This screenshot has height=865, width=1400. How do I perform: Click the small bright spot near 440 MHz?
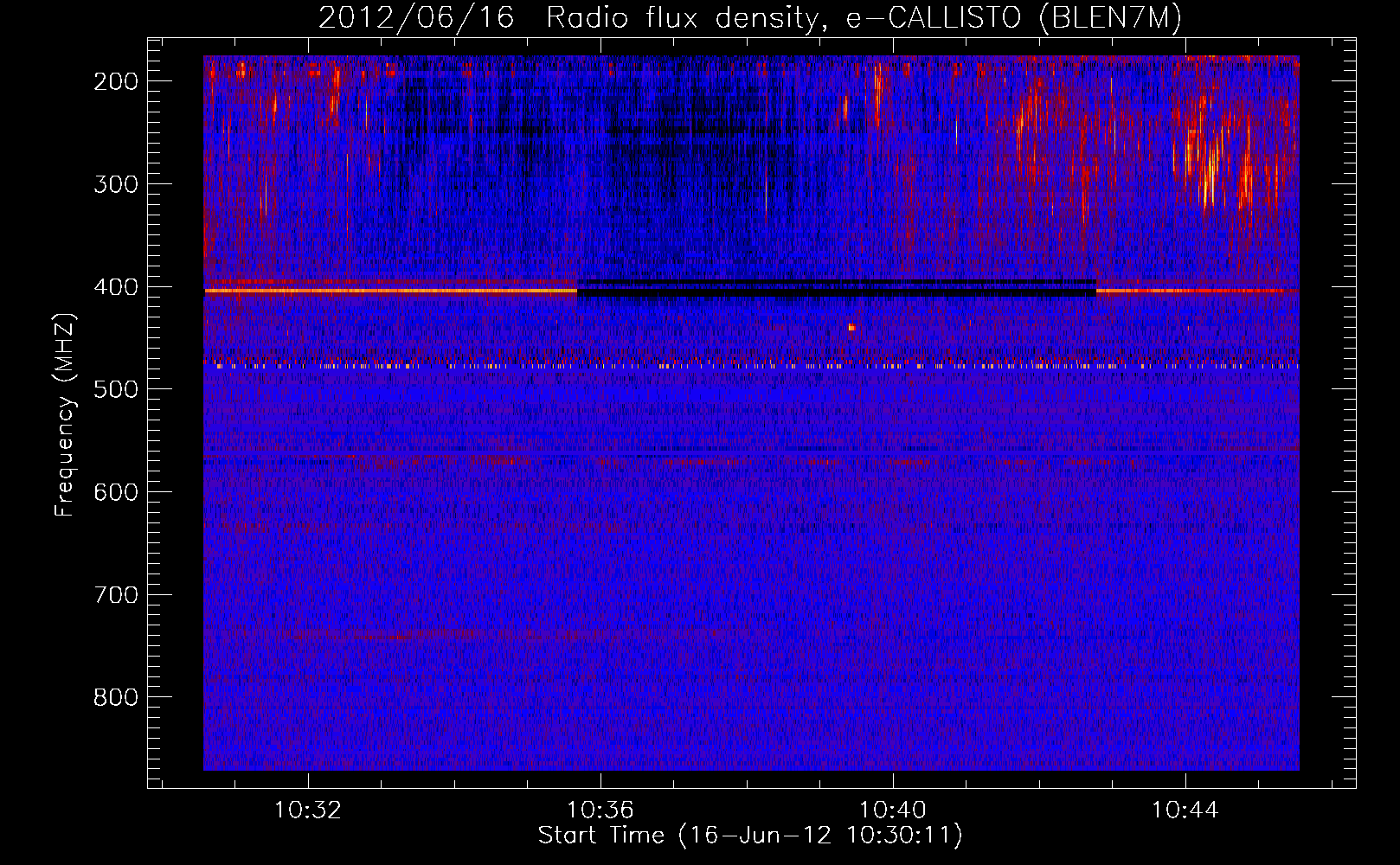[852, 327]
